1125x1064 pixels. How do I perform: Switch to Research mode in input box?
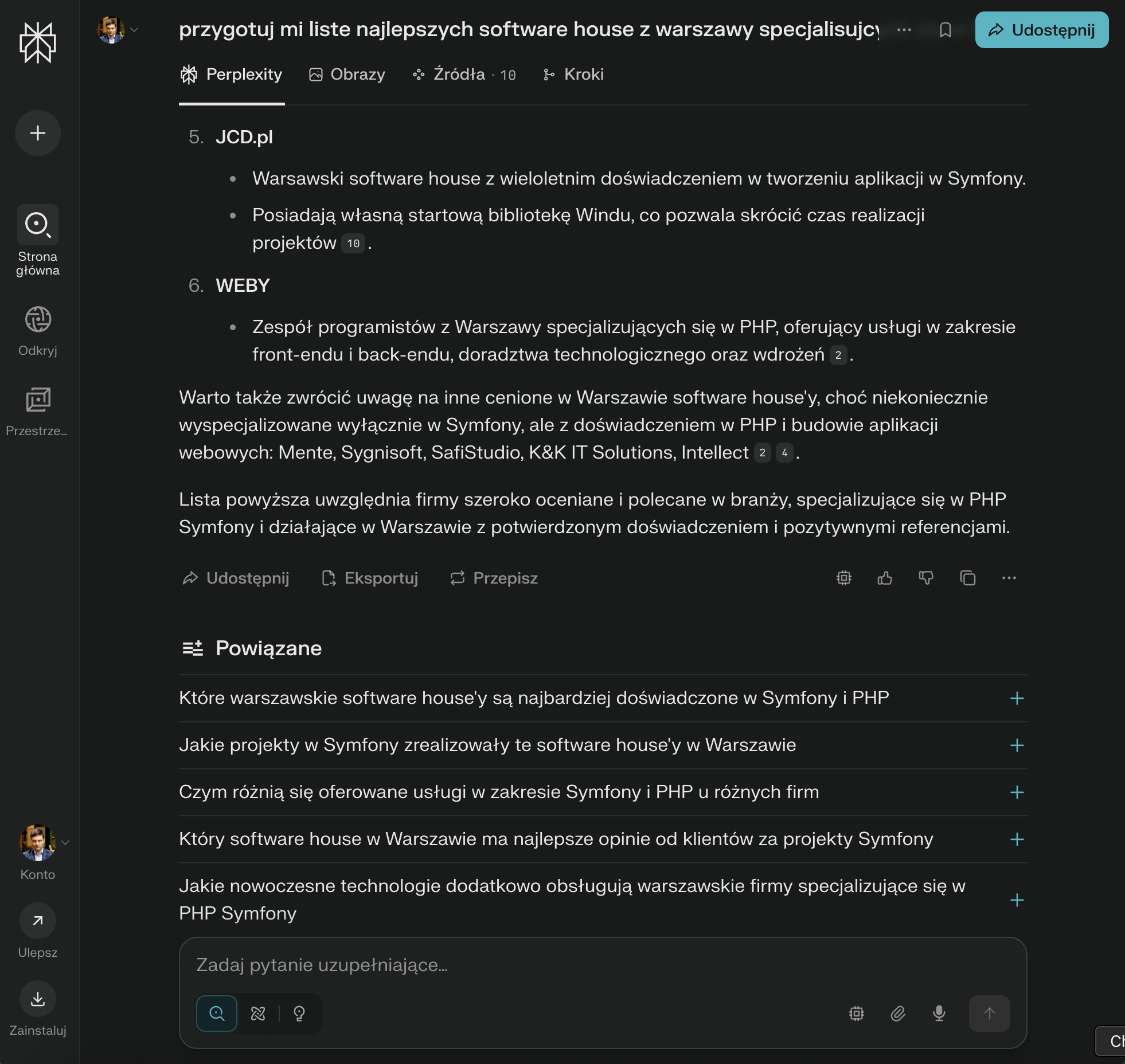coord(258,1014)
